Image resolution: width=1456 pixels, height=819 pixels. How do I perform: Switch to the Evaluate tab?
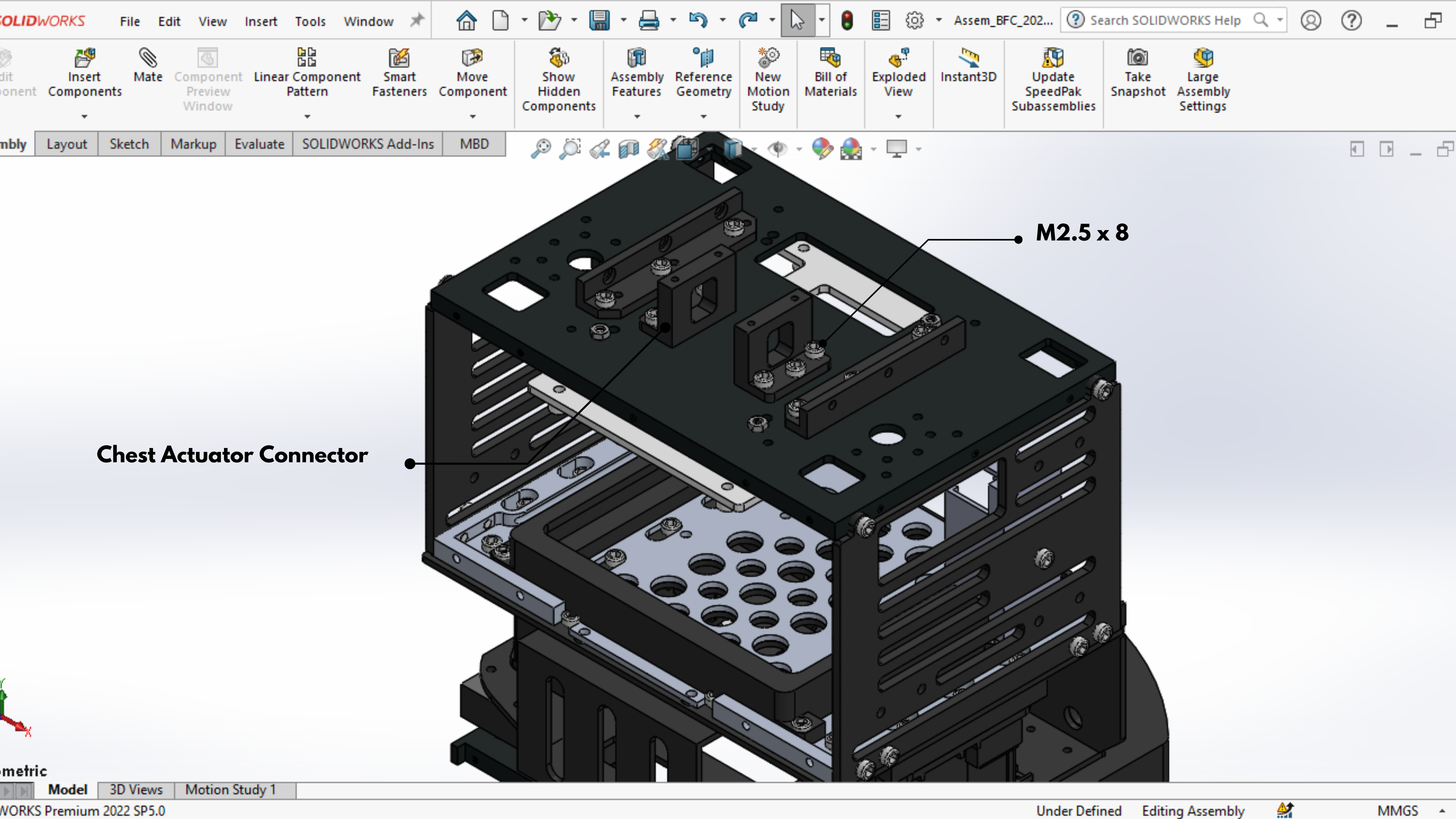click(x=259, y=144)
